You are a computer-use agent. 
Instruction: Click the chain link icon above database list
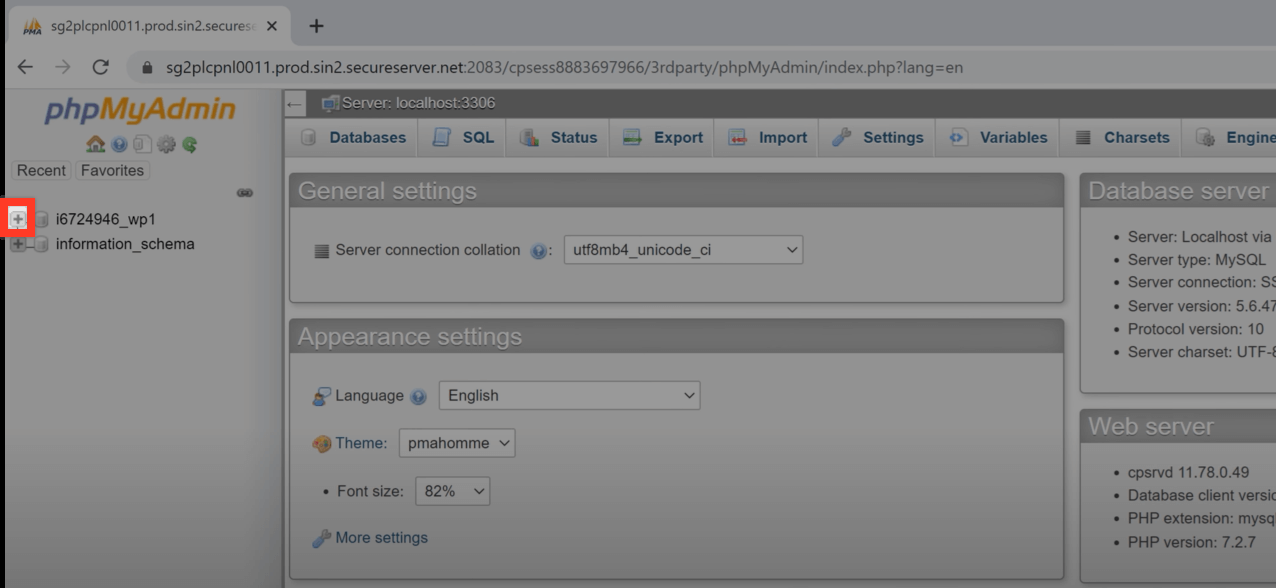click(245, 193)
